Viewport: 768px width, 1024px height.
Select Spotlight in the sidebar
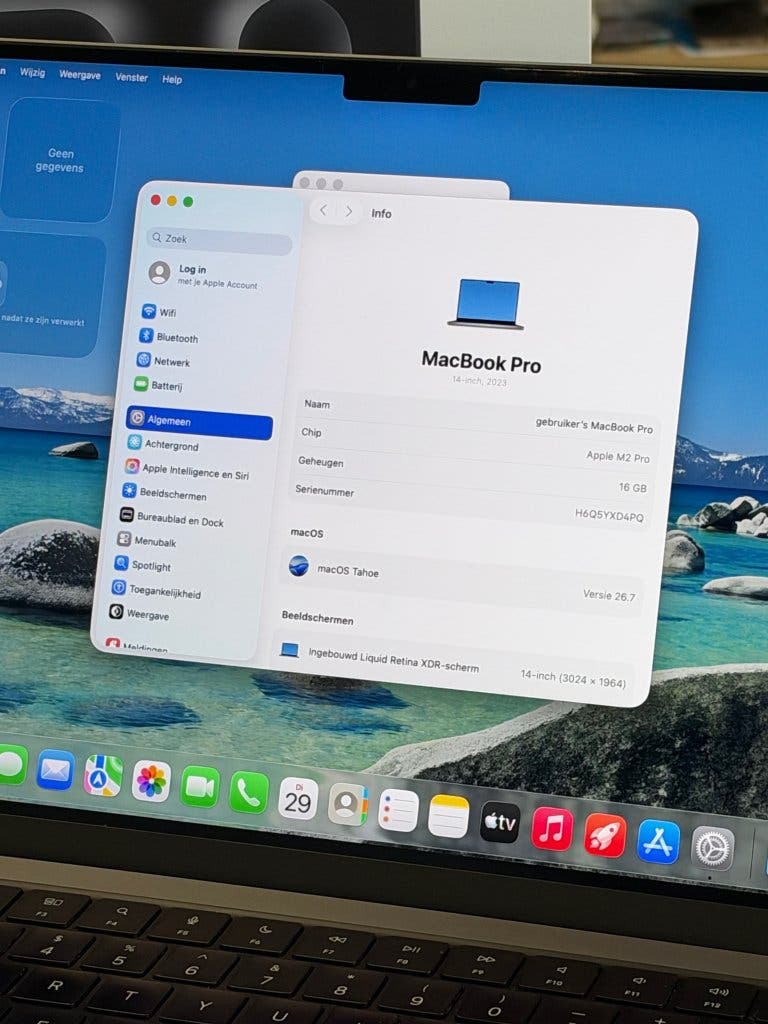point(142,565)
